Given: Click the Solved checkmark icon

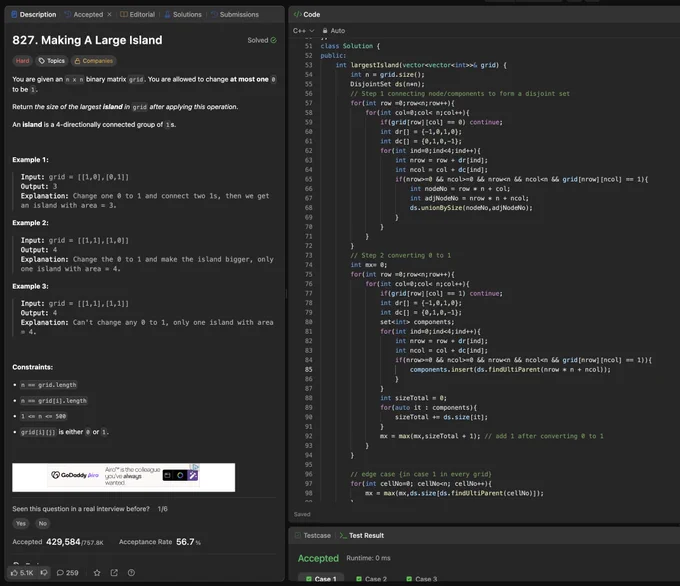Looking at the screenshot, I should pos(274,40).
